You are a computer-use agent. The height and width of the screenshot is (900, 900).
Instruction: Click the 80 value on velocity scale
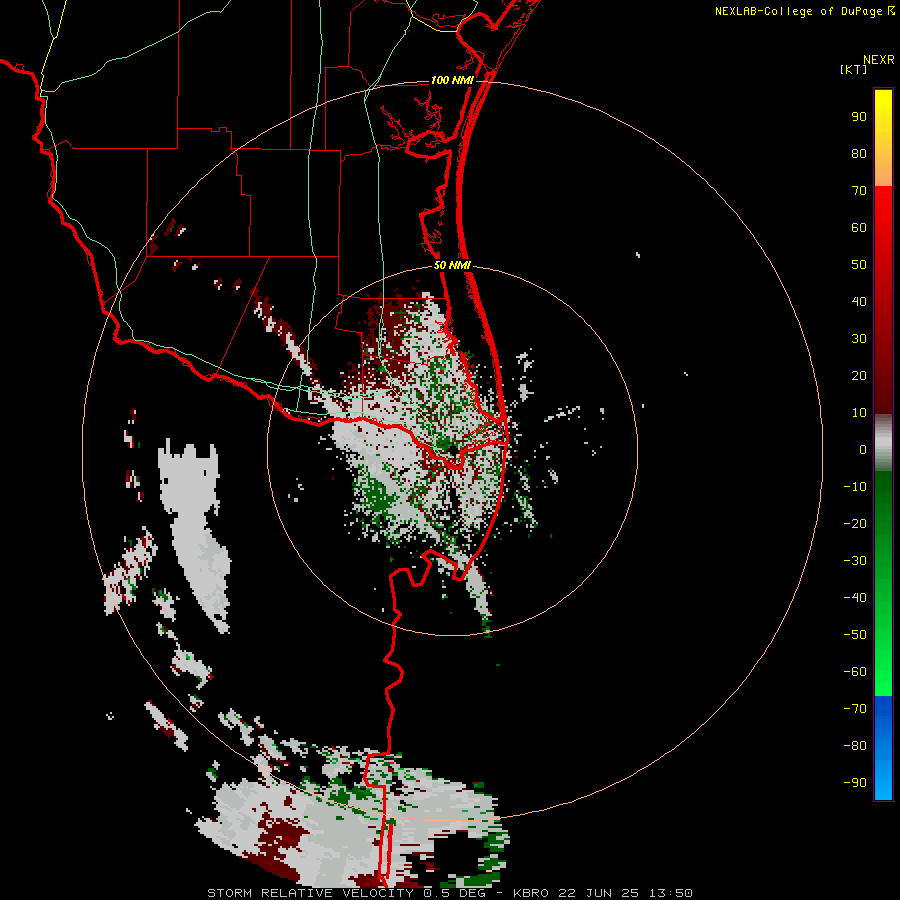[859, 154]
